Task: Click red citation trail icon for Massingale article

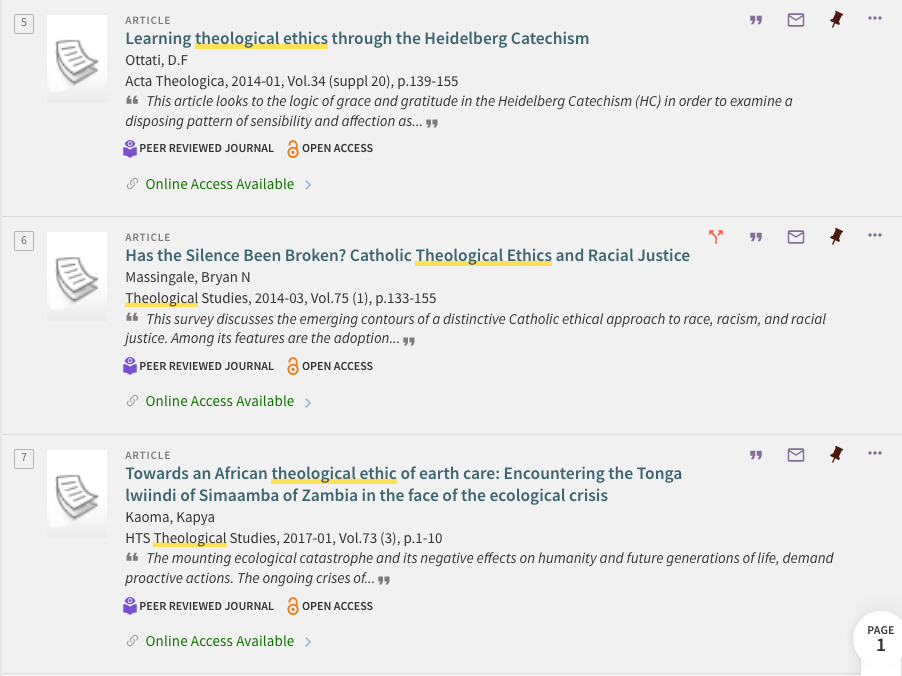Action: coord(715,236)
